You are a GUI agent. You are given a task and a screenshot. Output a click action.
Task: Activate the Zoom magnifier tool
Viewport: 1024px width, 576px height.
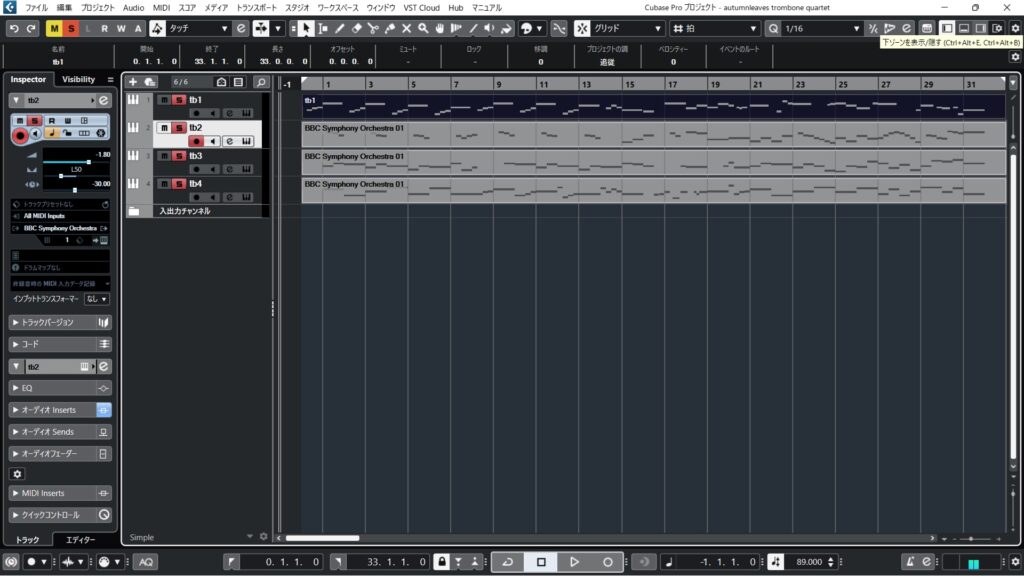[x=423, y=28]
